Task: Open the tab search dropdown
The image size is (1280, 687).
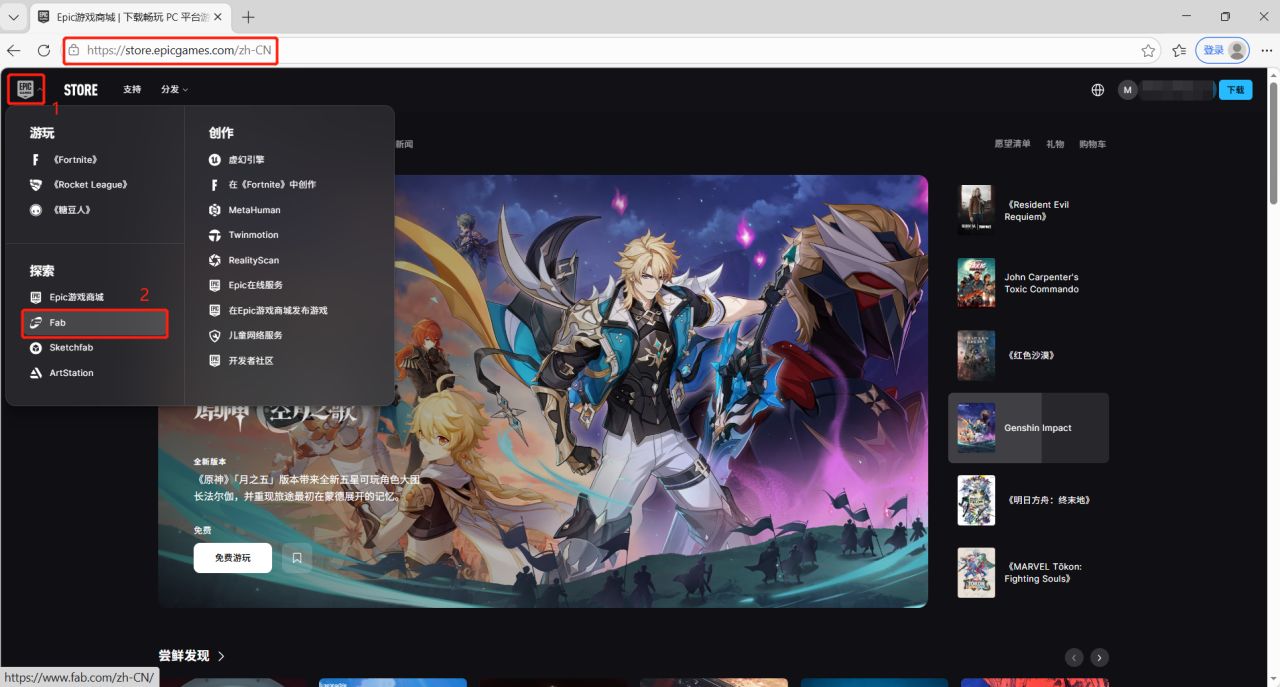Action: point(14,17)
